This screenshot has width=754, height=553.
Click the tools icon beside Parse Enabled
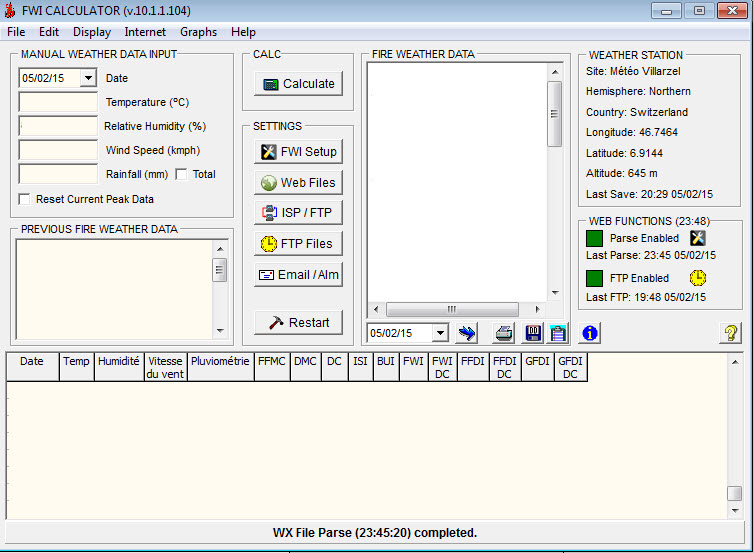[698, 238]
